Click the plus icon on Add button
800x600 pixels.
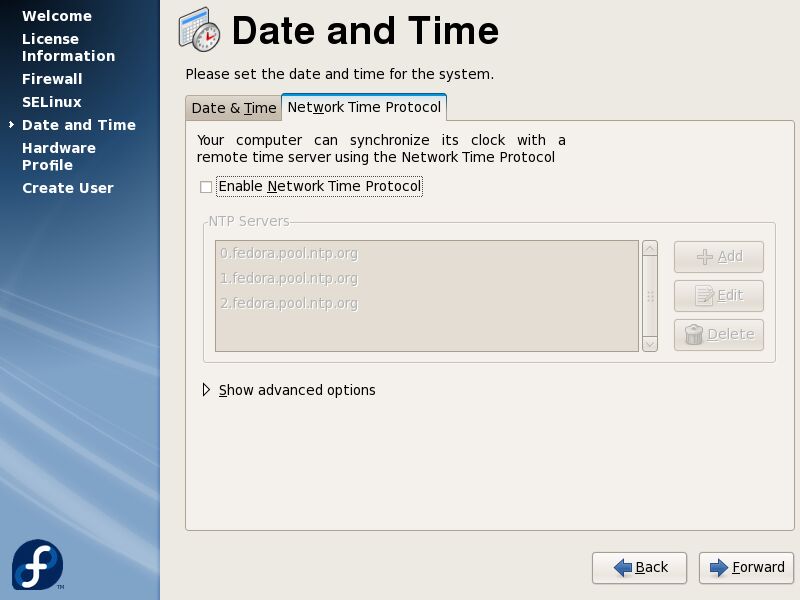click(x=705, y=257)
